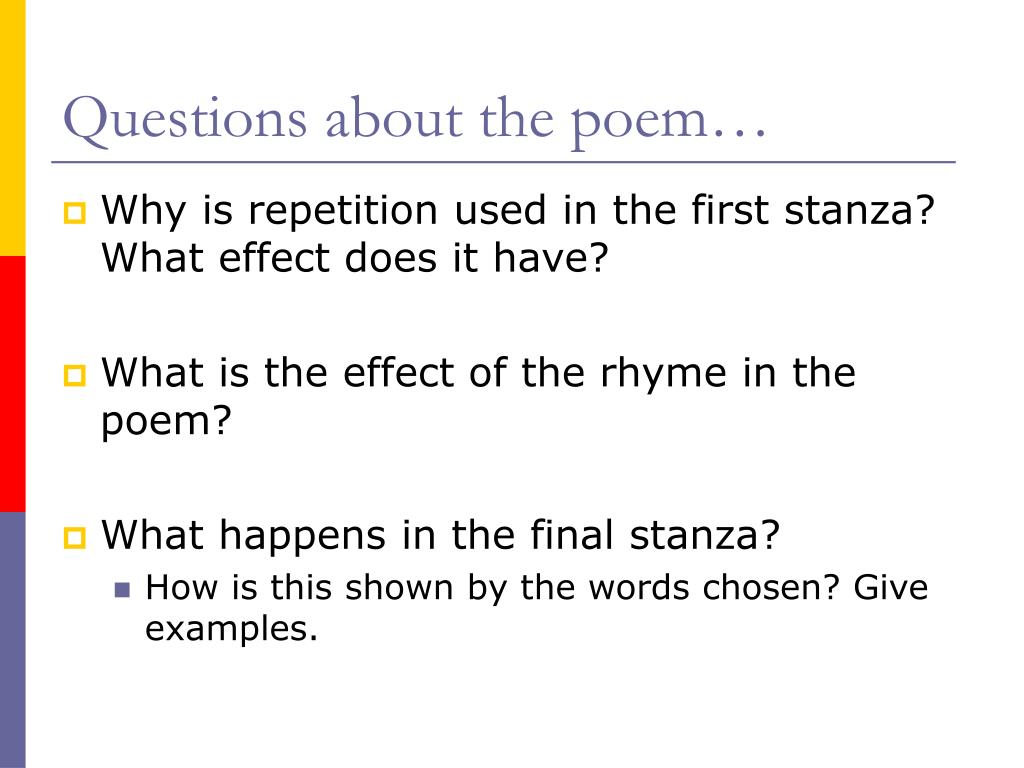The height and width of the screenshot is (768, 1024).
Task: Click the word 'rhyme' in the second bullet
Action: coord(663,374)
